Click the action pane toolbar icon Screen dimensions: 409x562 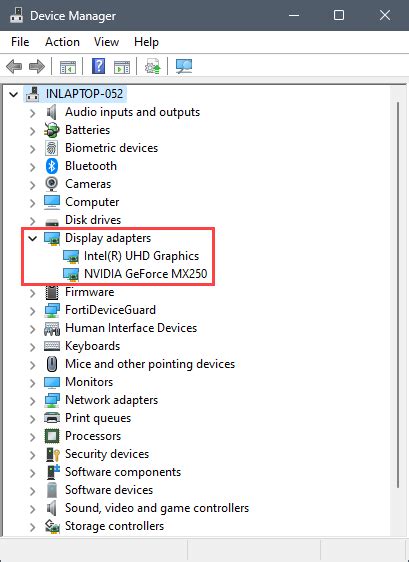(122, 67)
